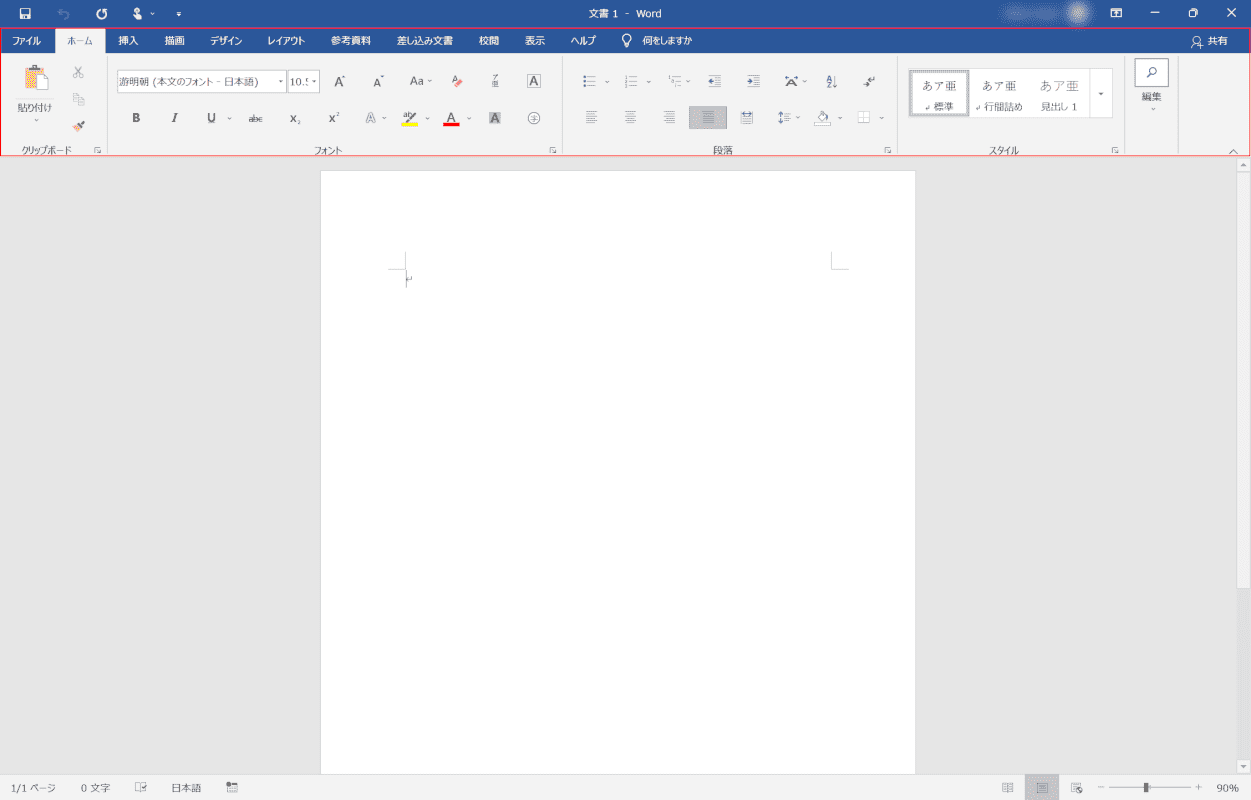
Task: Click the Sort A-Z icon
Action: pyautogui.click(x=831, y=82)
